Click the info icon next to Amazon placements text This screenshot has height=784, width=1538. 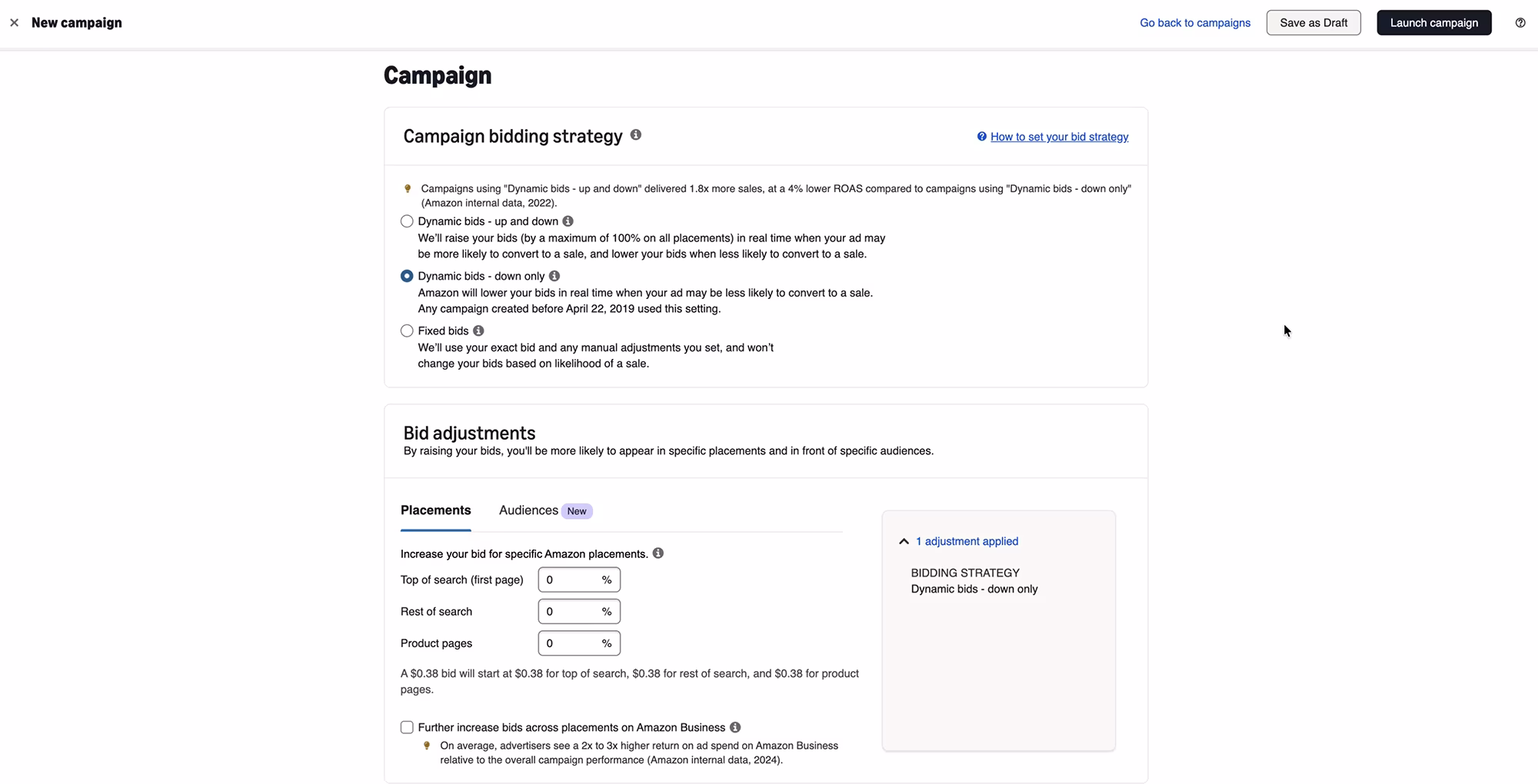point(657,553)
